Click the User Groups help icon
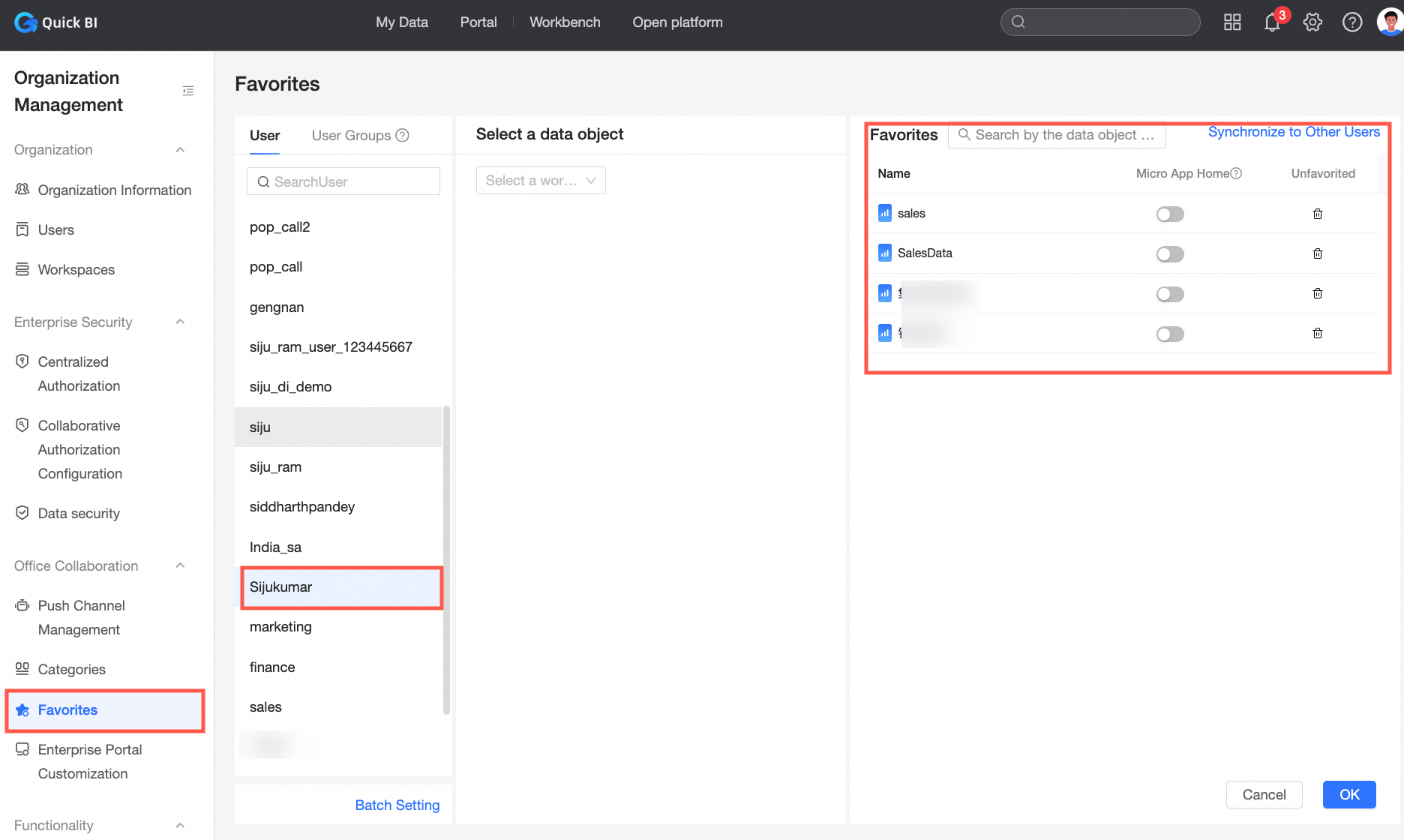 [403, 135]
